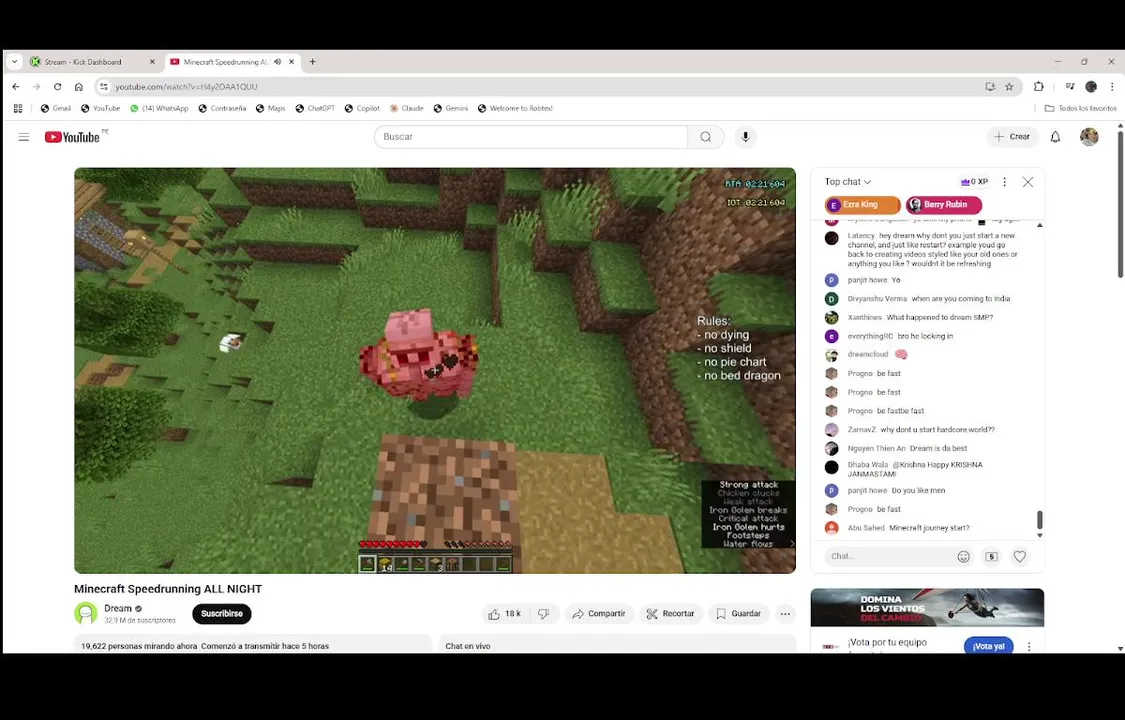Go to YouTube home via logo
Image resolution: width=1125 pixels, height=720 pixels.
pyautogui.click(x=72, y=137)
